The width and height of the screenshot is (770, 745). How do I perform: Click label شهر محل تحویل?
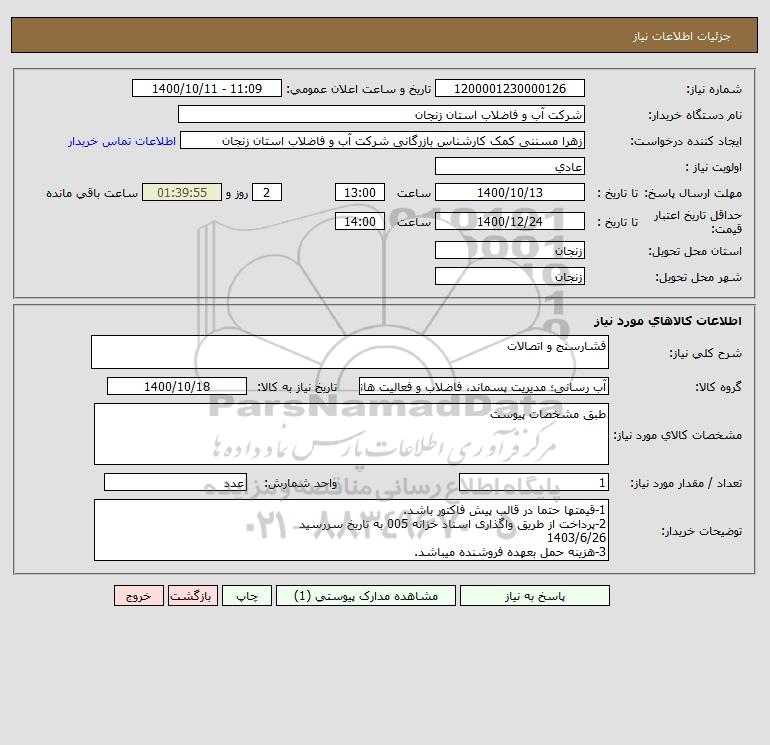698,277
